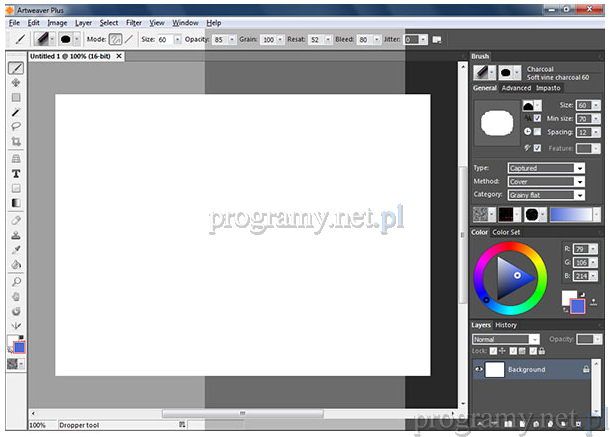The width and height of the screenshot is (610, 437).
Task: Click the Magic Wand tool
Action: pyautogui.click(x=16, y=112)
